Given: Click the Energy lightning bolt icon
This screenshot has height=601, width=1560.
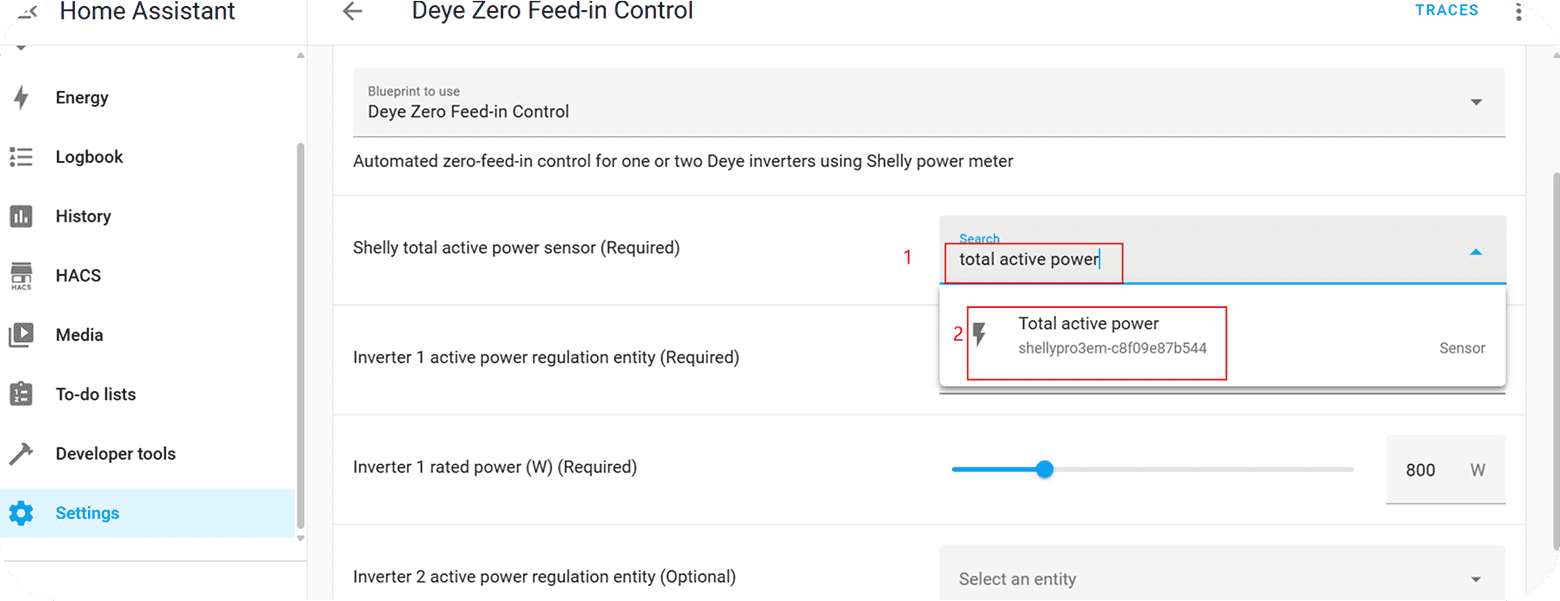Looking at the screenshot, I should 21,98.
